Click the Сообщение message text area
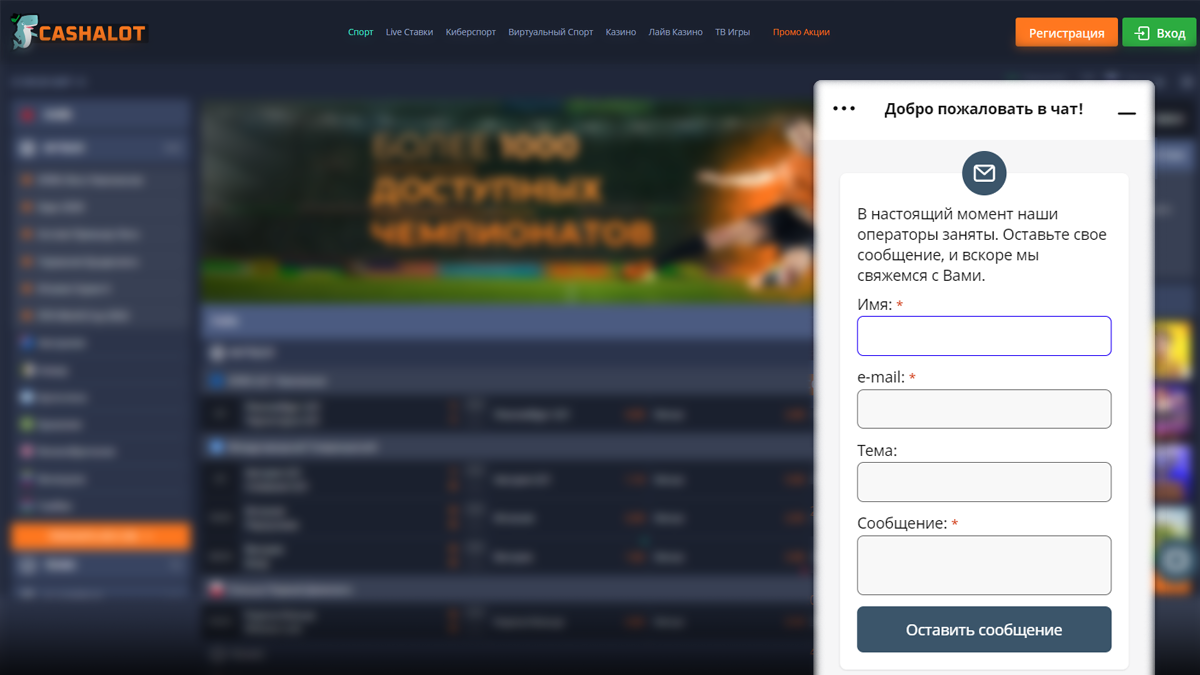Viewport: 1200px width, 675px height. (984, 565)
